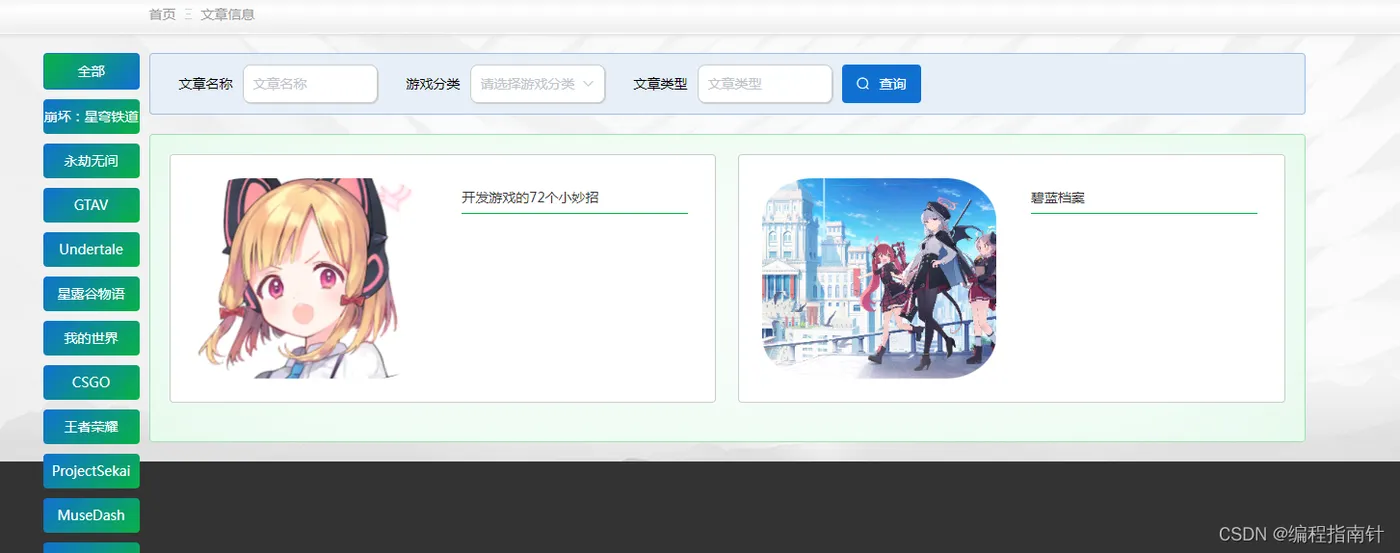Click the 文章名称 field label
The height and width of the screenshot is (553, 1400).
click(205, 84)
